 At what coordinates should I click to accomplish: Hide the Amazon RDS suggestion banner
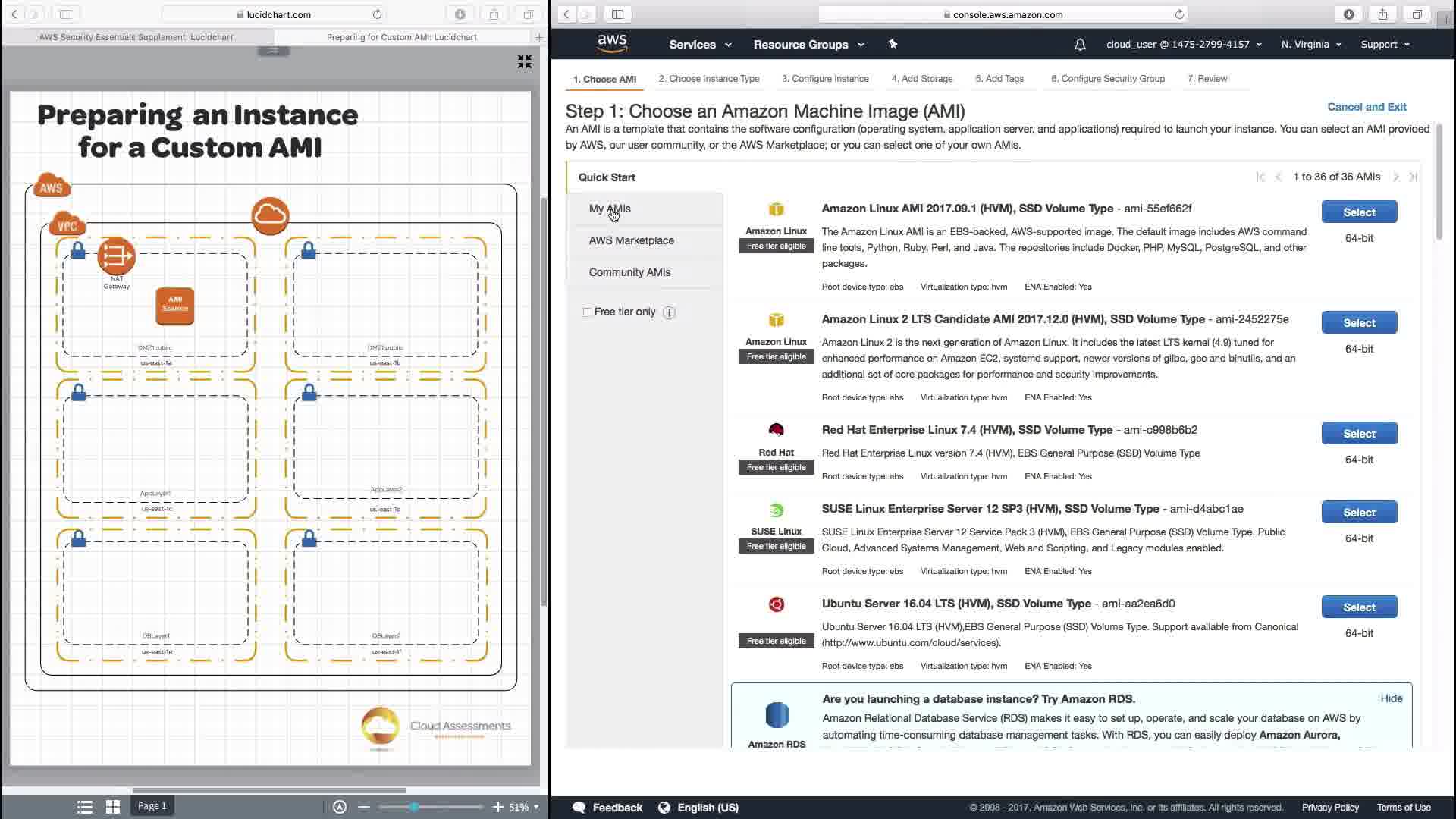[x=1391, y=698]
